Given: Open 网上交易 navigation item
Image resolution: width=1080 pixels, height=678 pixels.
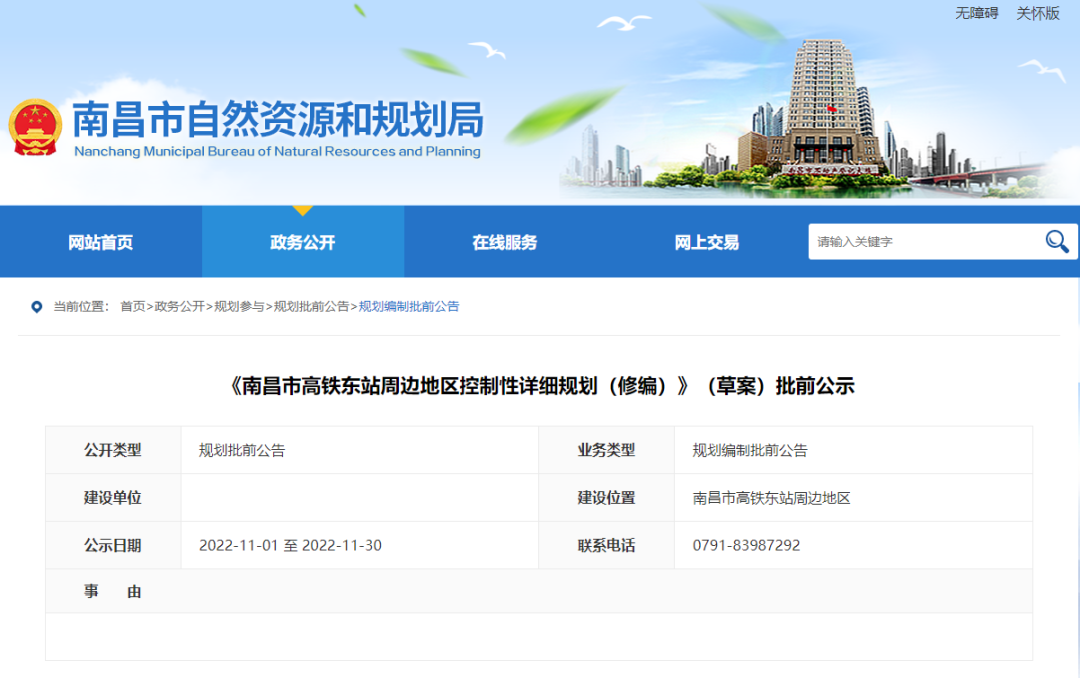Looking at the screenshot, I should click(x=707, y=242).
